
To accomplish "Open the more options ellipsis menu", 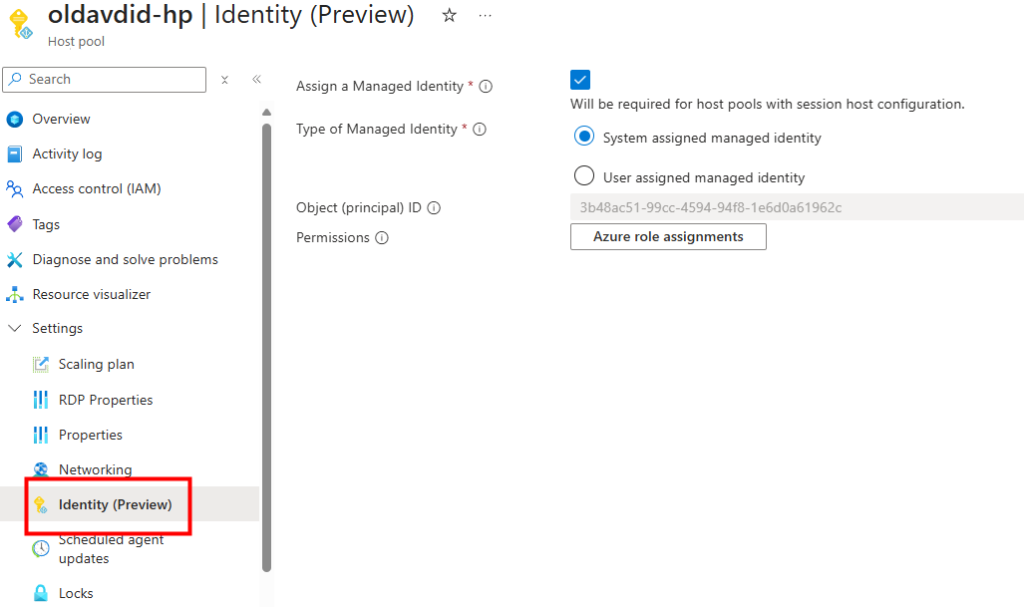I will [x=485, y=16].
